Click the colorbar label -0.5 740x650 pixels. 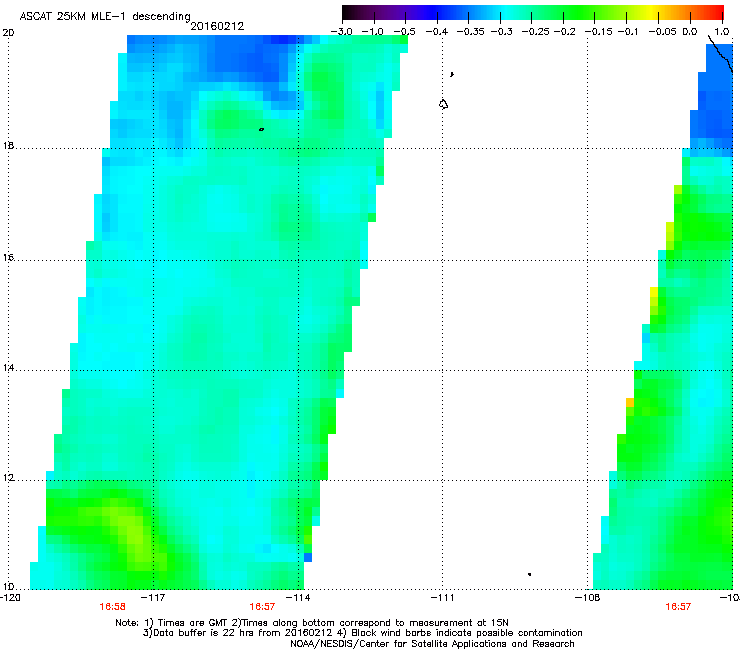[404, 32]
